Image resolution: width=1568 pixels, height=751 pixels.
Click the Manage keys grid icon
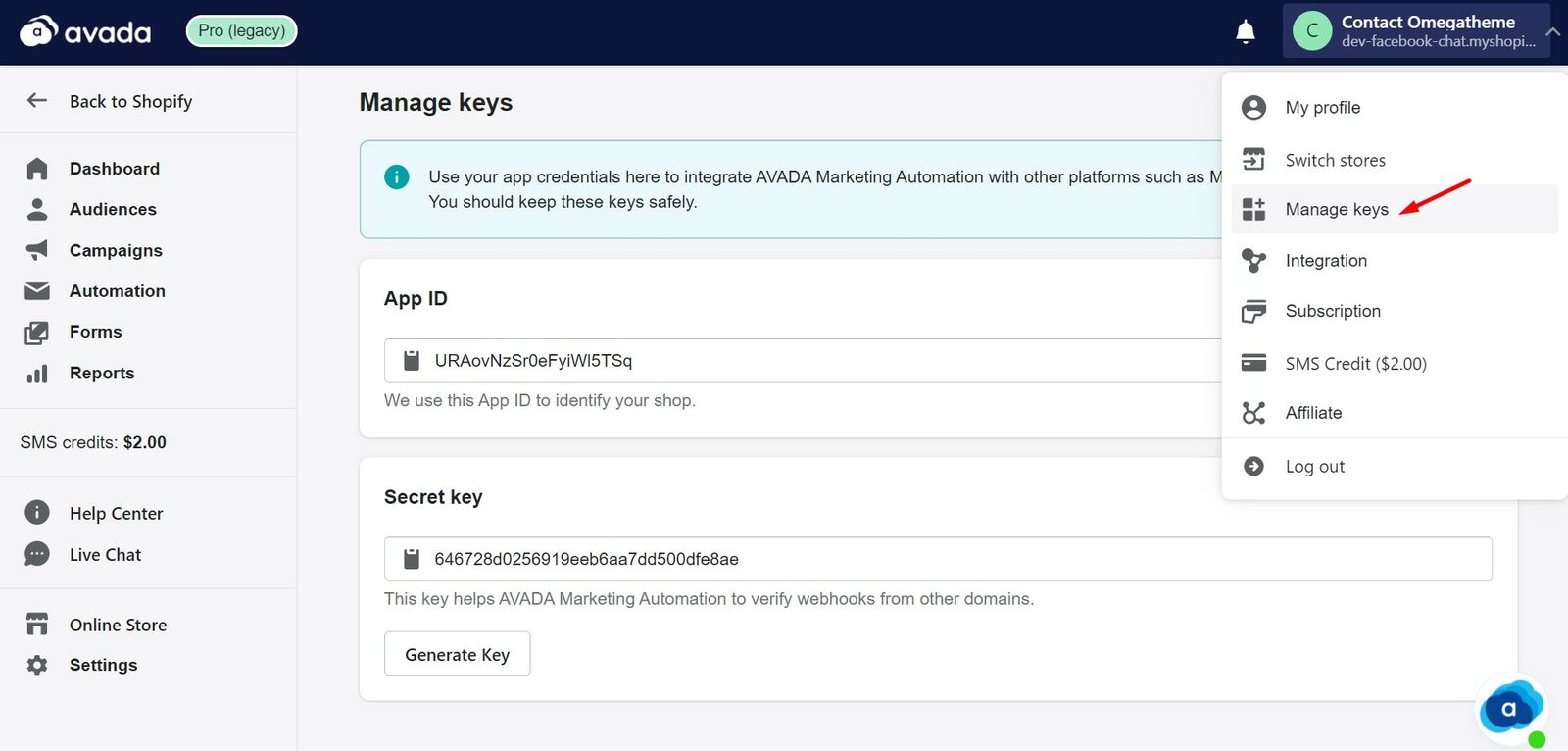click(1253, 209)
